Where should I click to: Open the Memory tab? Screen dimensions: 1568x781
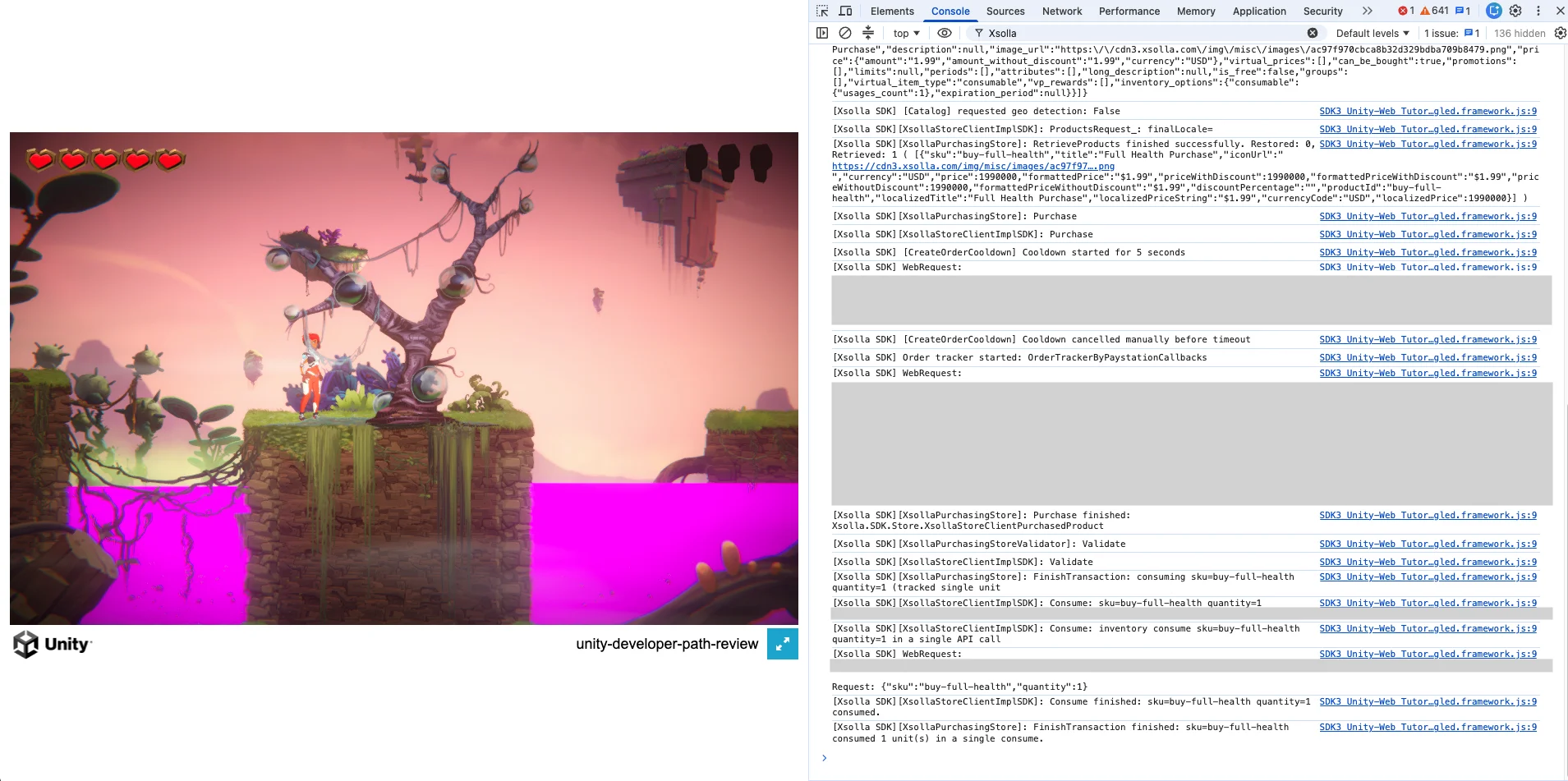click(1196, 11)
